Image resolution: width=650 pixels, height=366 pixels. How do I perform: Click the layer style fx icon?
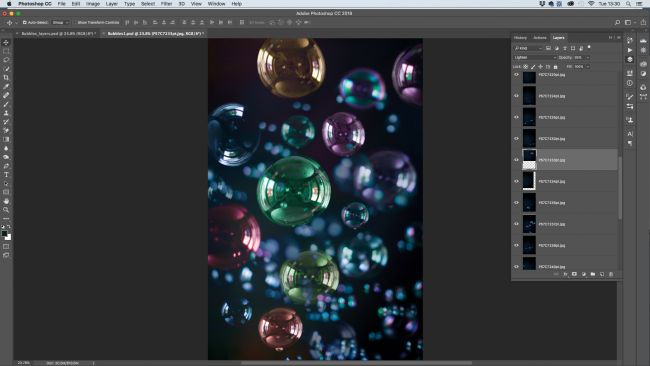coord(565,274)
